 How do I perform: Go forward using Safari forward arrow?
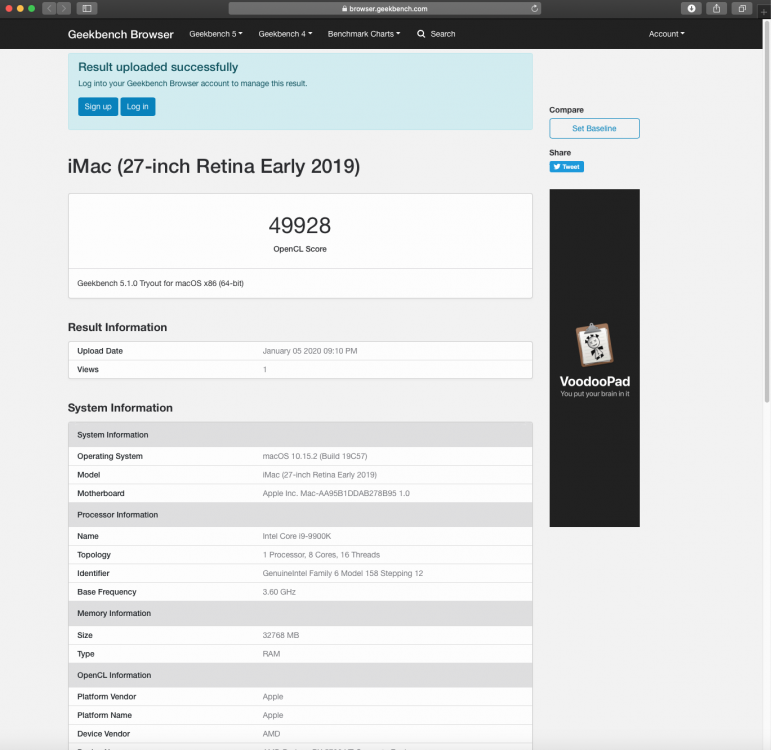tap(64, 8)
